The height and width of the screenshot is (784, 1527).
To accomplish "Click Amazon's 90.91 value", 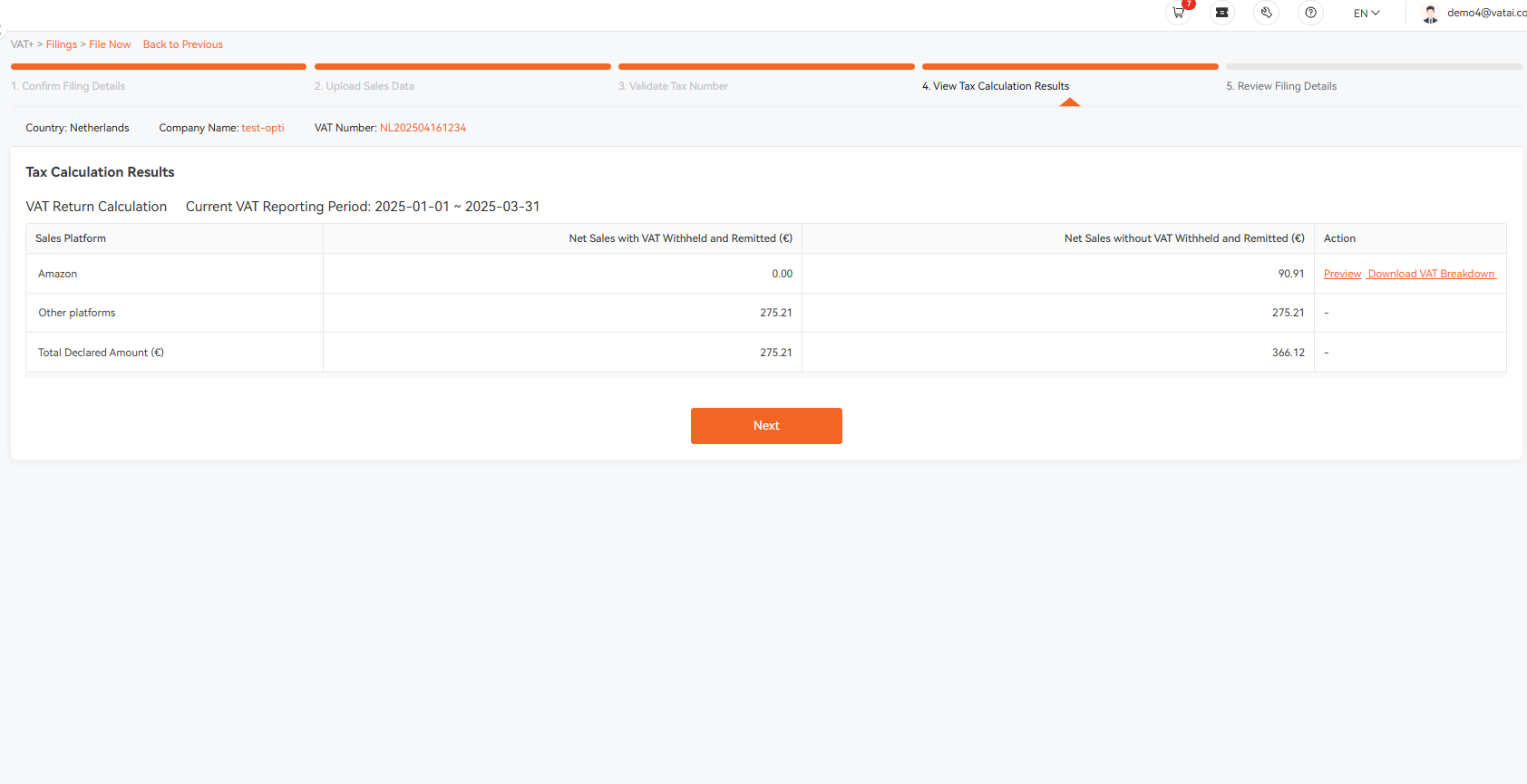I will point(1291,274).
